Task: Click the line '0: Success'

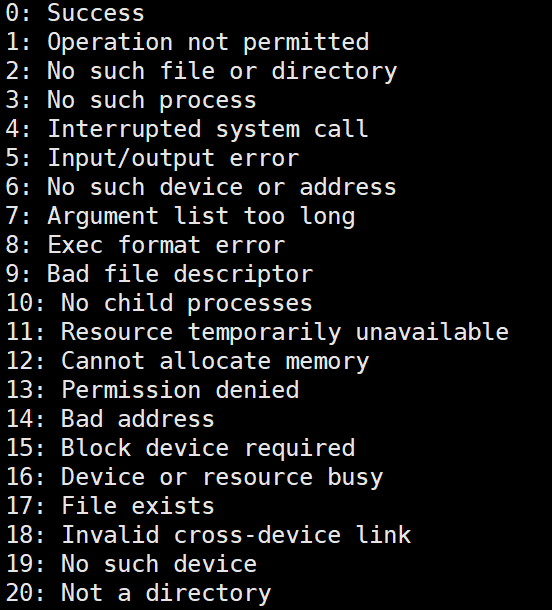Action: (x=75, y=13)
